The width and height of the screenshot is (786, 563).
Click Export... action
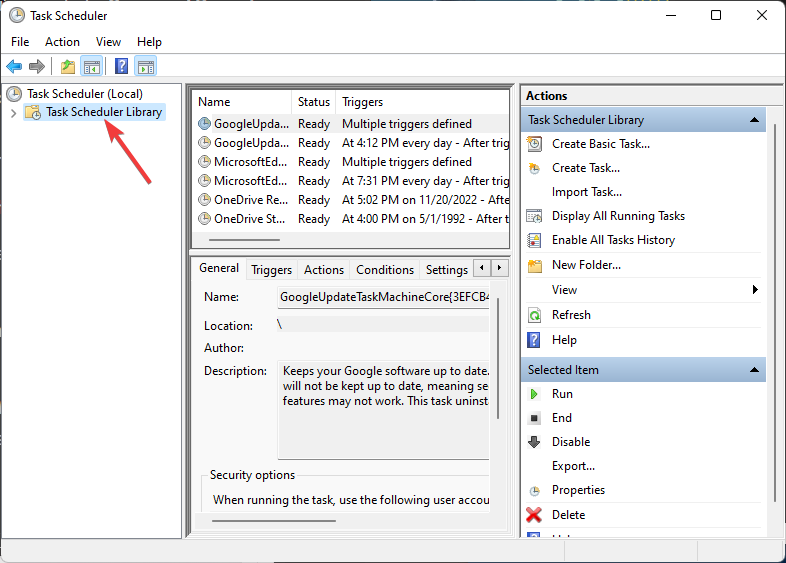573,466
